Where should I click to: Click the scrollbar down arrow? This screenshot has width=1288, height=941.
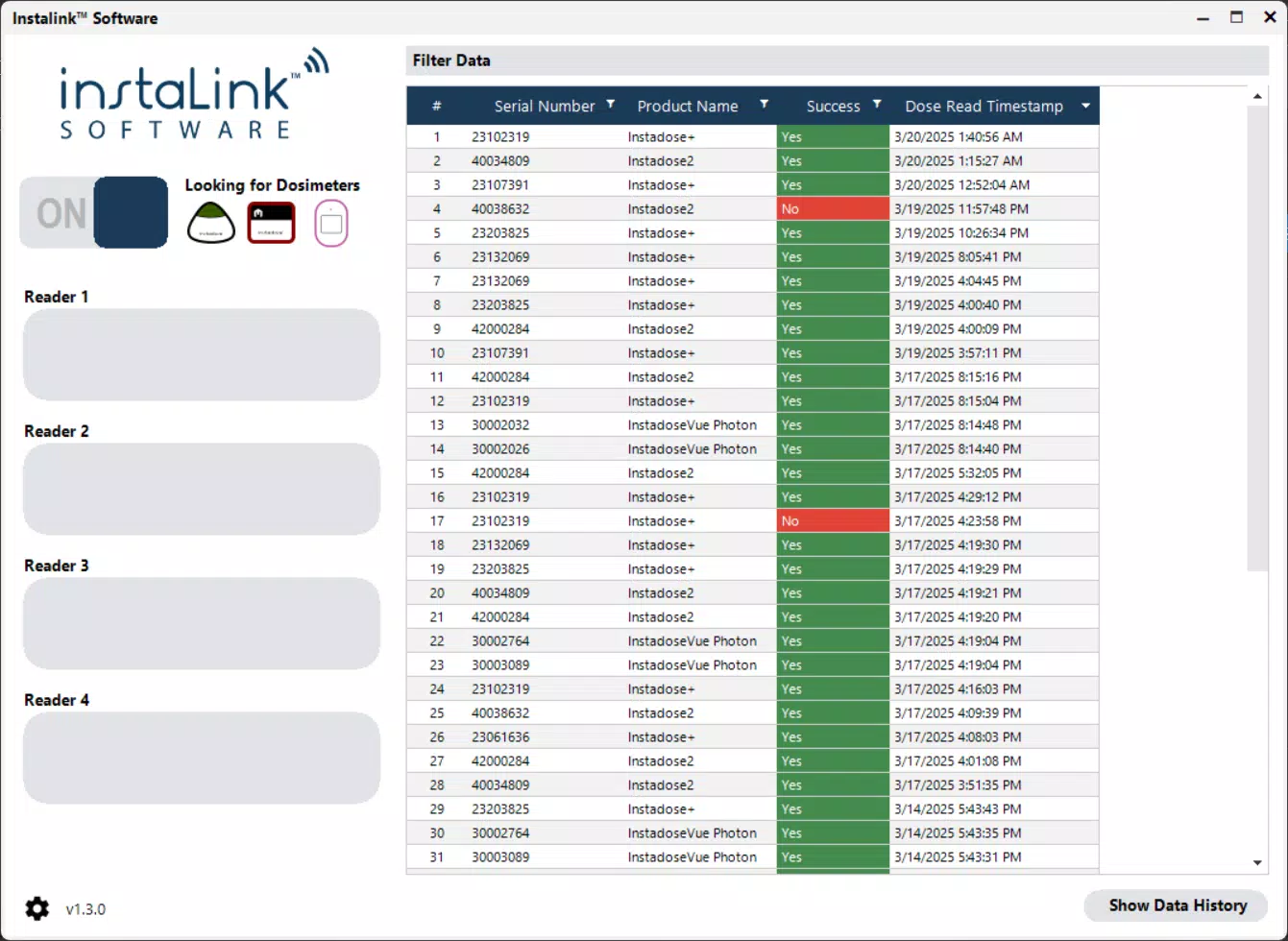1257,862
